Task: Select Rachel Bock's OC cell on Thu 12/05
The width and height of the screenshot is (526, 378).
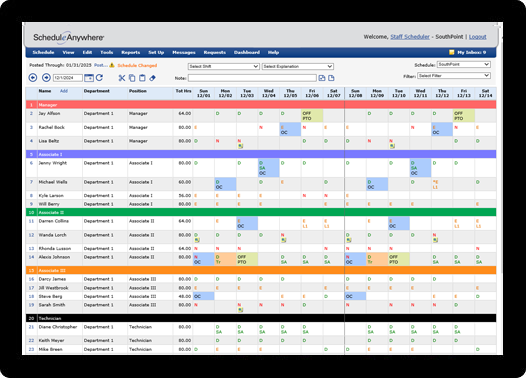Action: [x=290, y=129]
